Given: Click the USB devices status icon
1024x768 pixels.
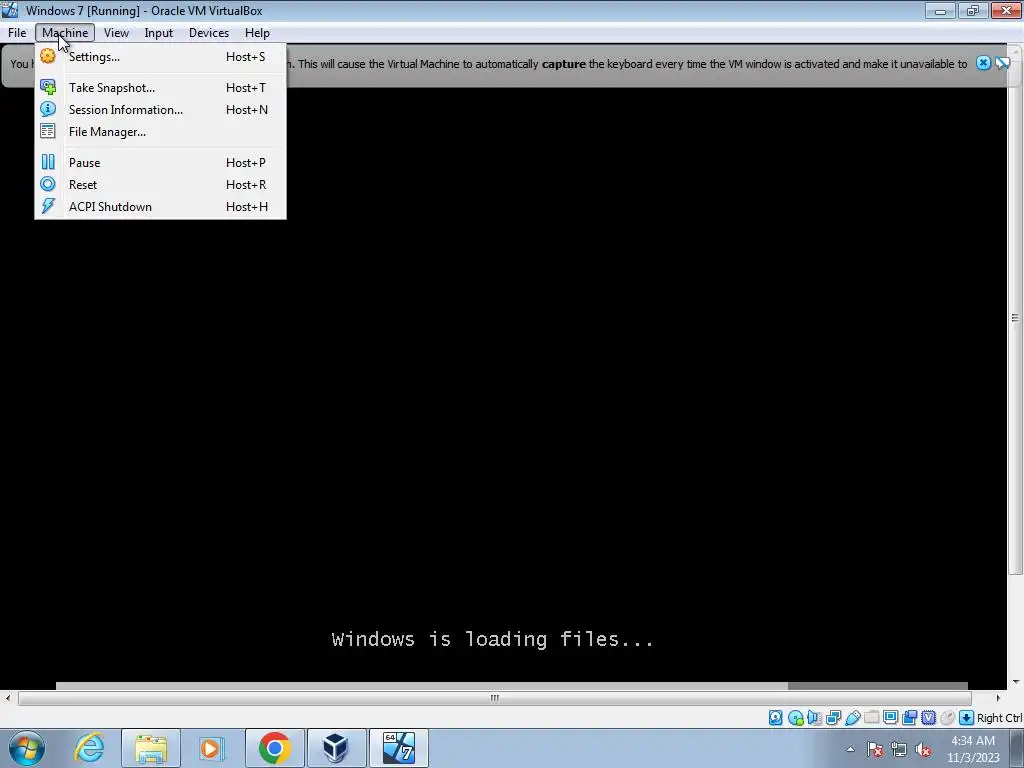Looking at the screenshot, I should 852,718.
